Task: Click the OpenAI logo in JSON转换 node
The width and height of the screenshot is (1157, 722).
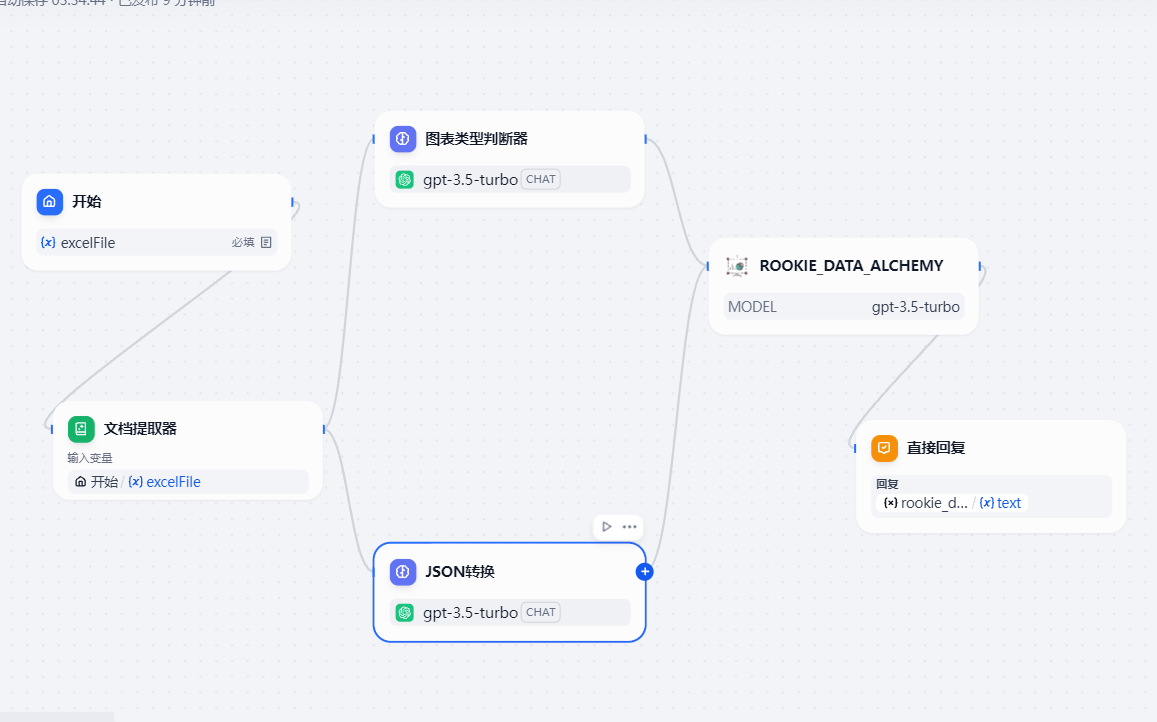Action: click(x=405, y=612)
